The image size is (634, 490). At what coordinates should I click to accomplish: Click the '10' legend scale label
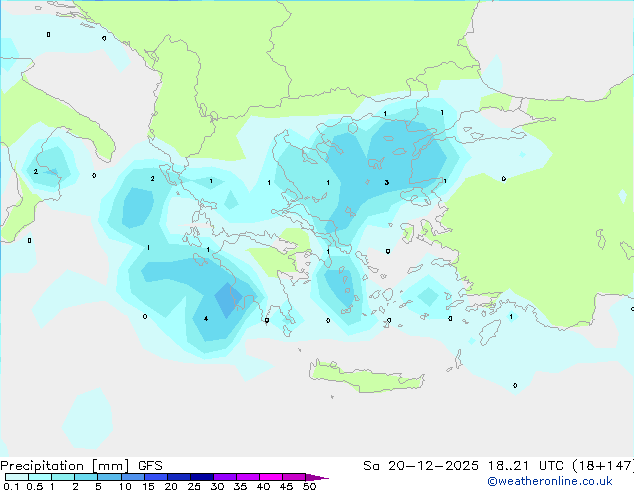[125, 486]
